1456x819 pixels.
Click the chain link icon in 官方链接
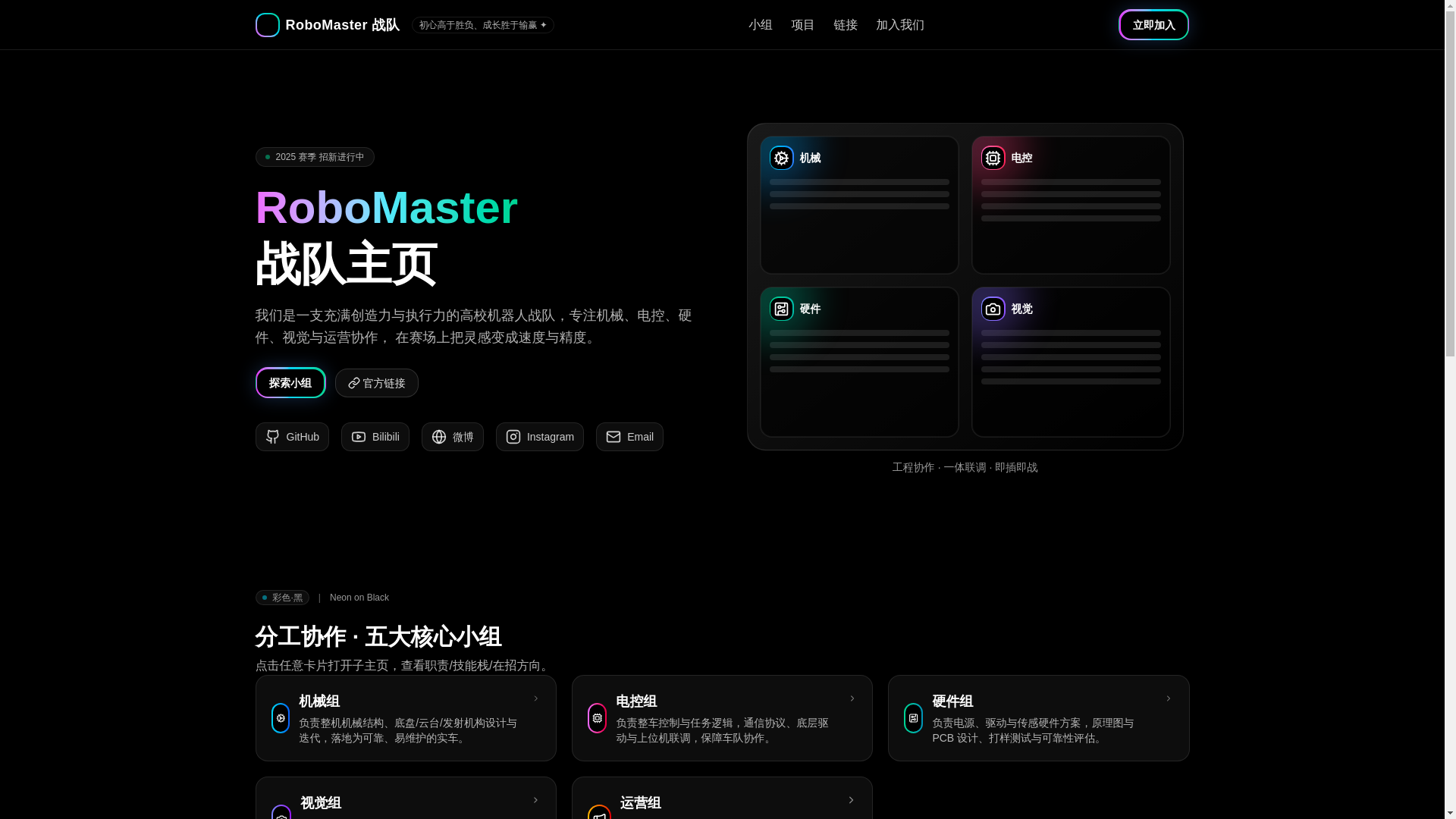(x=353, y=383)
